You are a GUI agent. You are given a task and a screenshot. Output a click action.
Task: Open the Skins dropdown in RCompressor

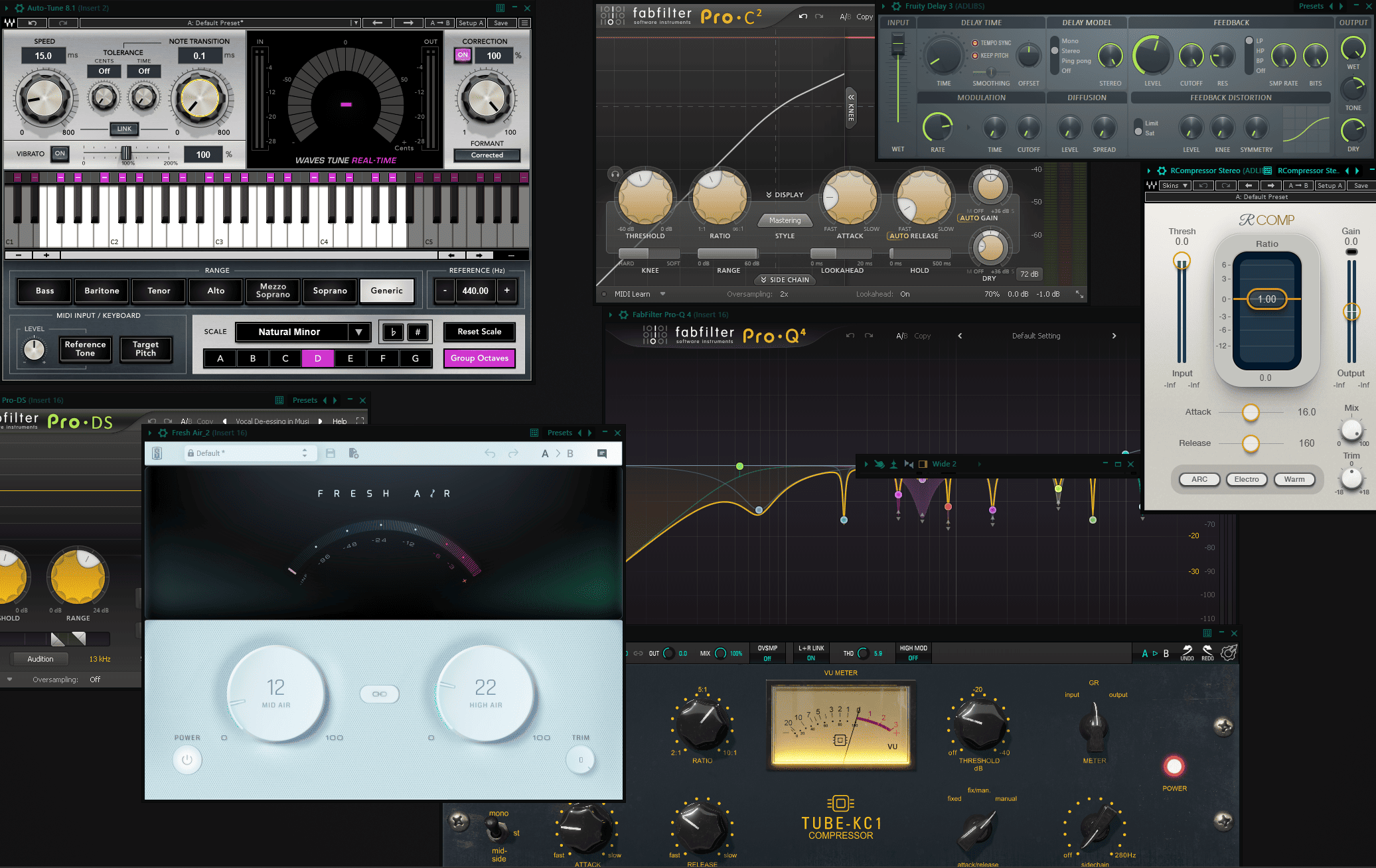click(1174, 185)
